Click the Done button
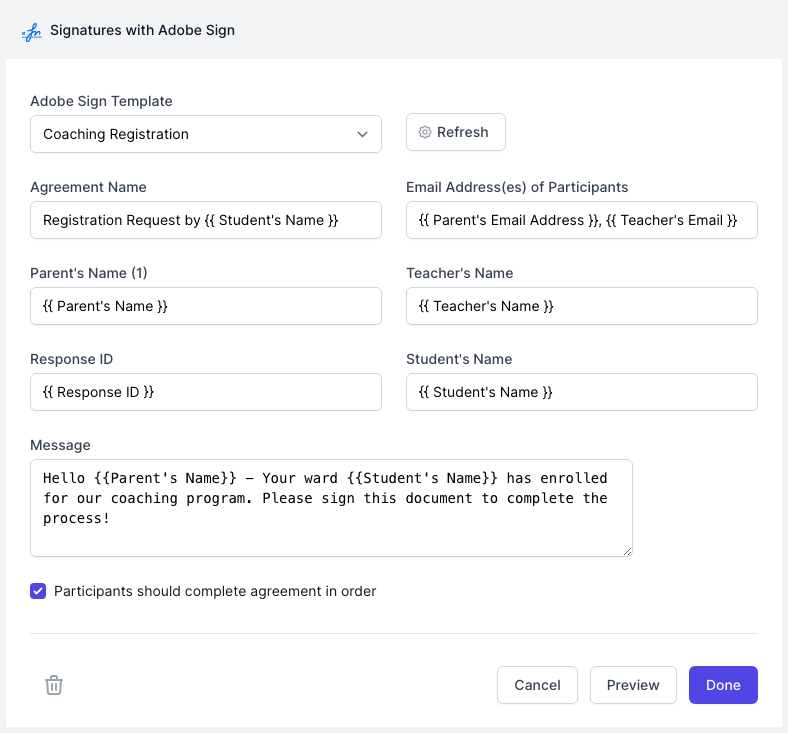Screen dimensions: 788x733 coord(723,685)
